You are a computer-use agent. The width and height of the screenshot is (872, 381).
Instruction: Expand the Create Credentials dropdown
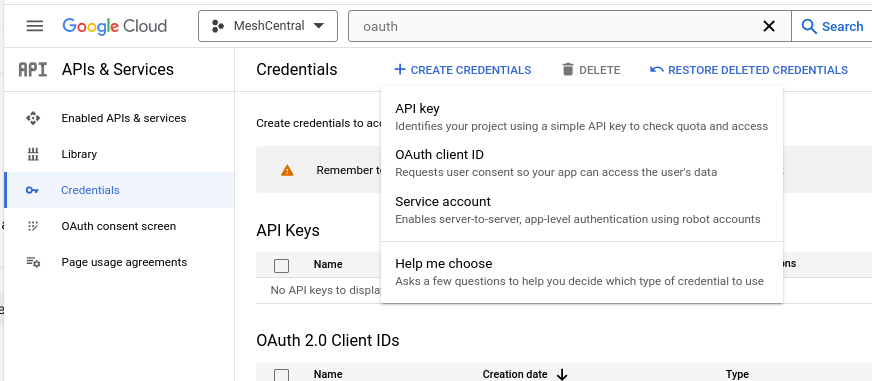pos(463,70)
